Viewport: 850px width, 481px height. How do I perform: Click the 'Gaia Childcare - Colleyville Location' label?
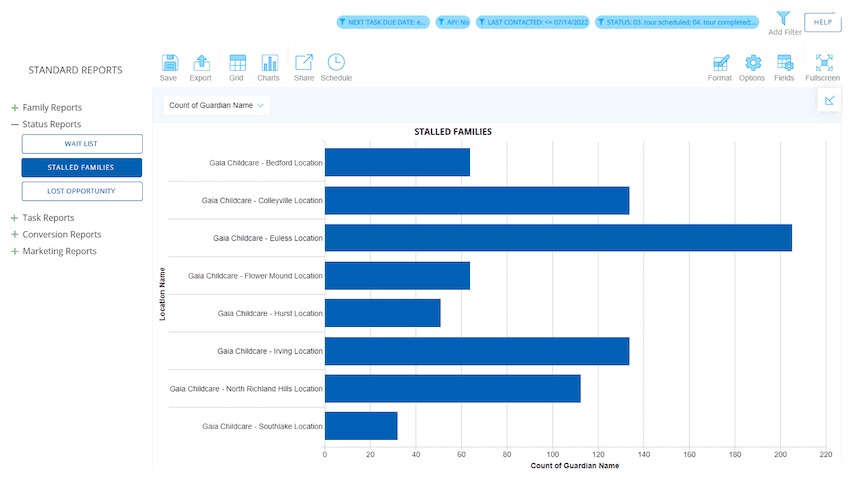tap(262, 201)
